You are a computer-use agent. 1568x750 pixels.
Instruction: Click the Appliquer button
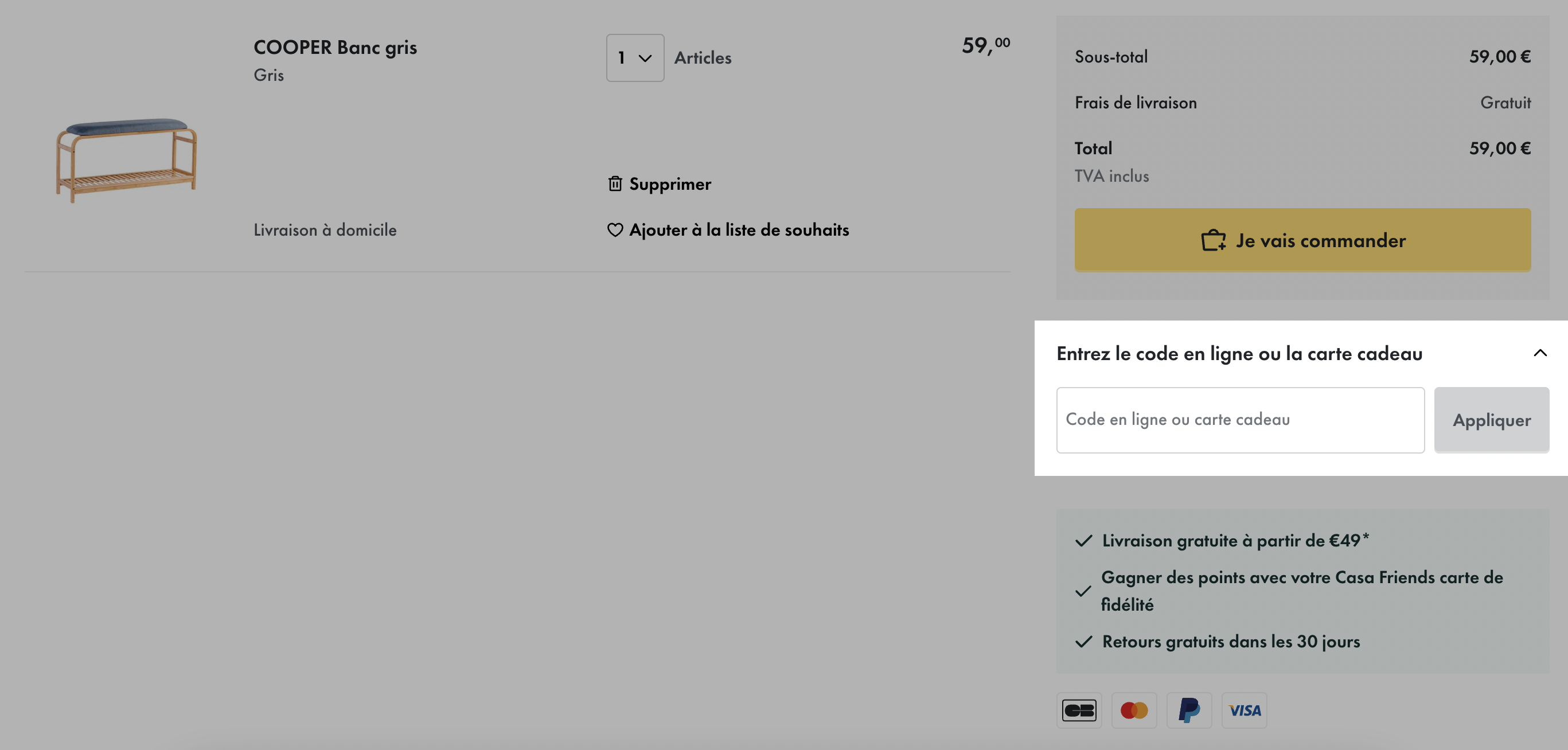click(x=1491, y=420)
